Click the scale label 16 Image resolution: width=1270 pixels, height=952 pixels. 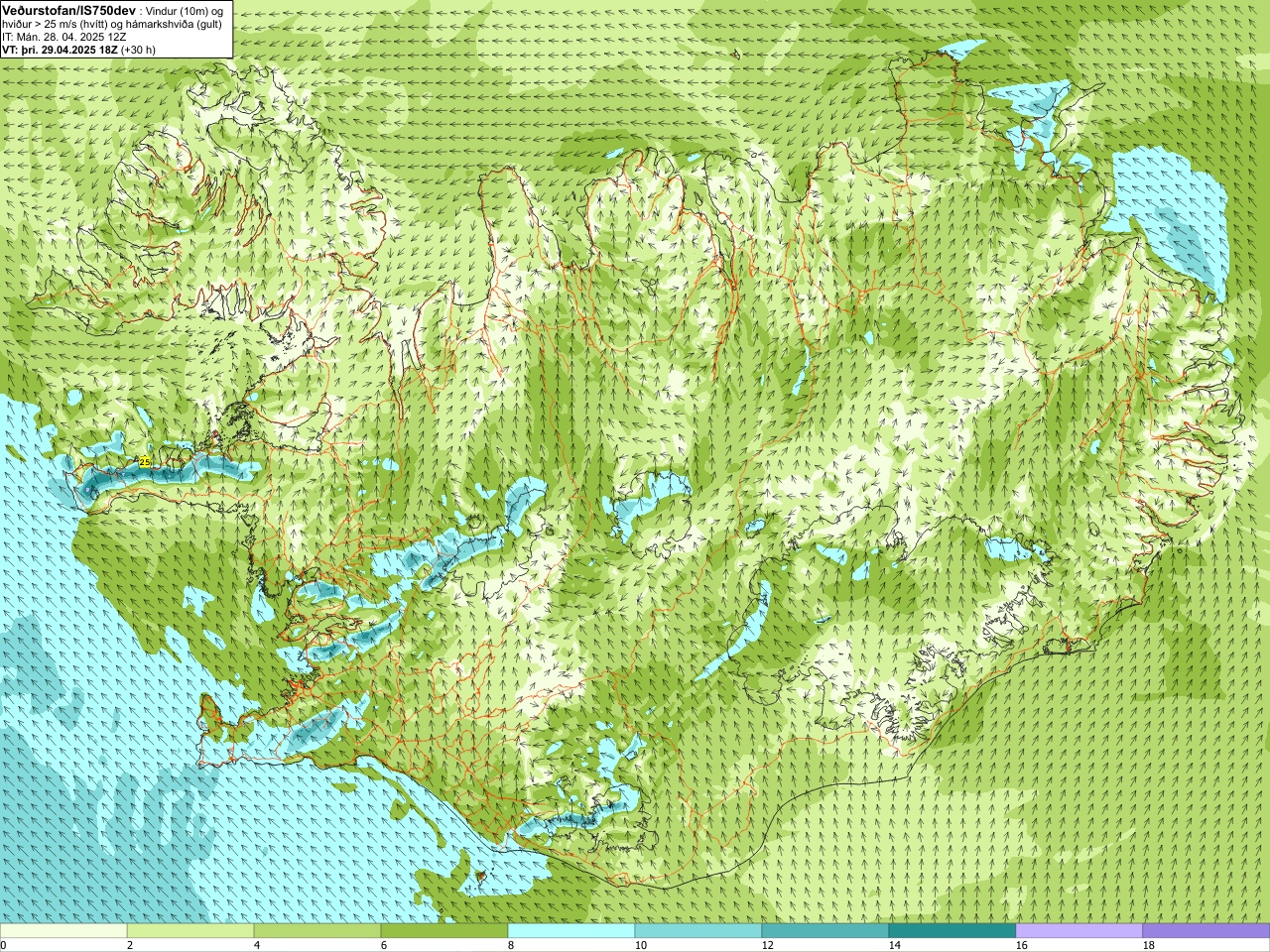(x=1021, y=946)
